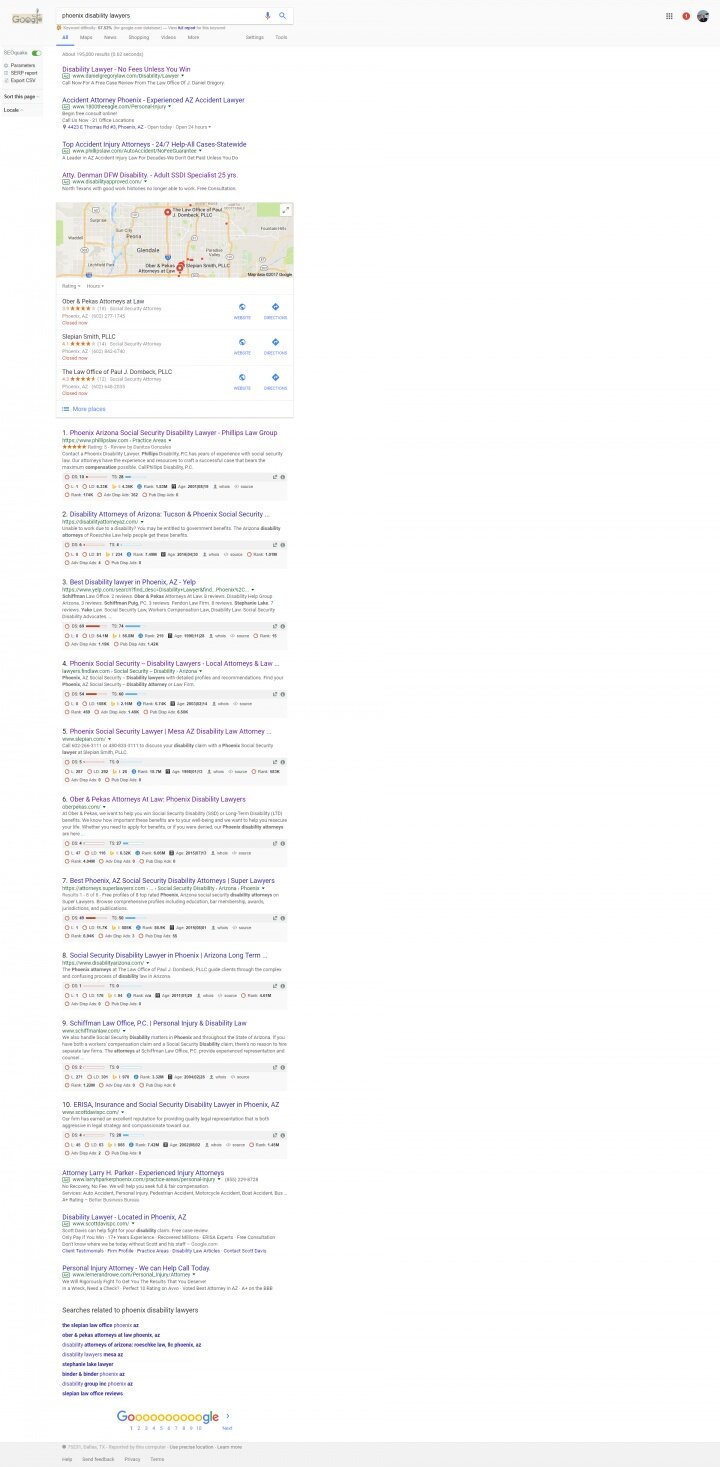Image resolution: width=720 pixels, height=1467 pixels.
Task: Go to results page 2
Action: (x=140, y=1428)
